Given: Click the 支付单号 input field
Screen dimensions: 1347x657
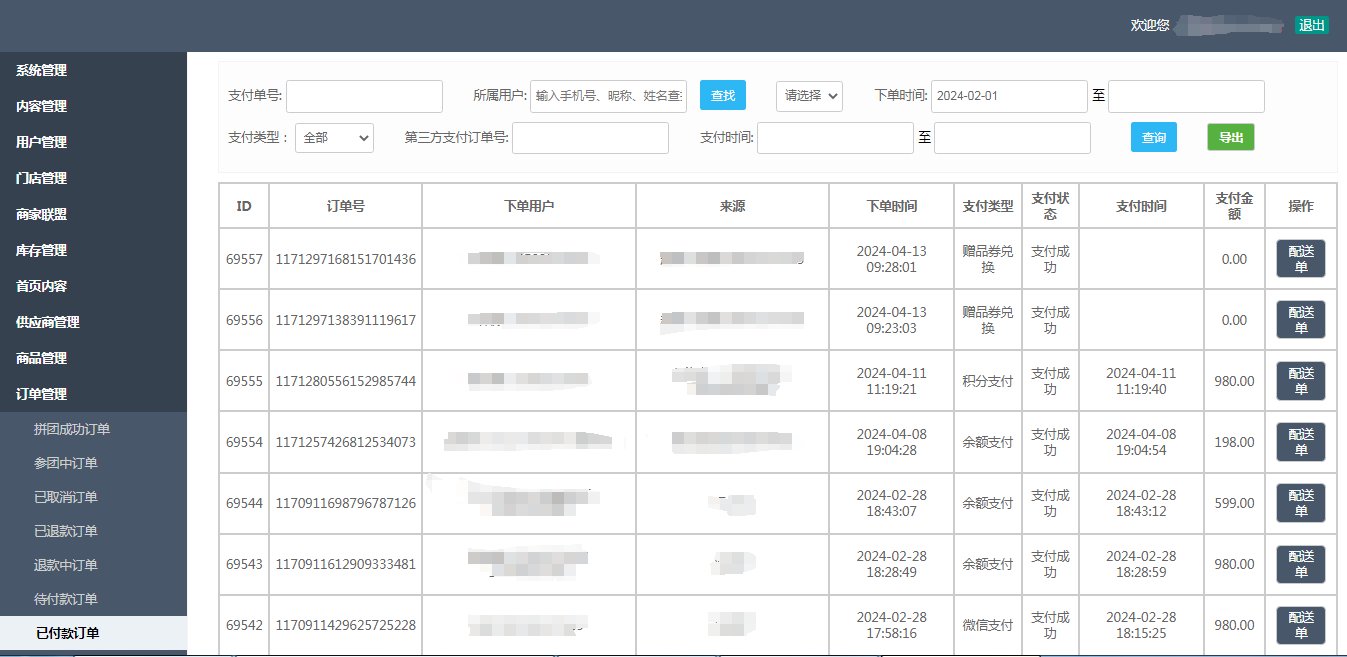Looking at the screenshot, I should (364, 96).
